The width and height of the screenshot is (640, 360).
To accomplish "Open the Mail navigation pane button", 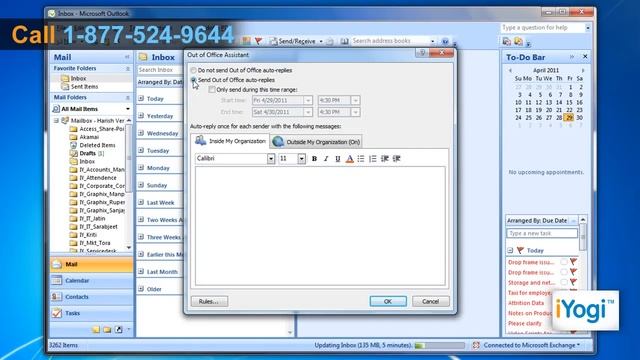I will click(x=91, y=264).
